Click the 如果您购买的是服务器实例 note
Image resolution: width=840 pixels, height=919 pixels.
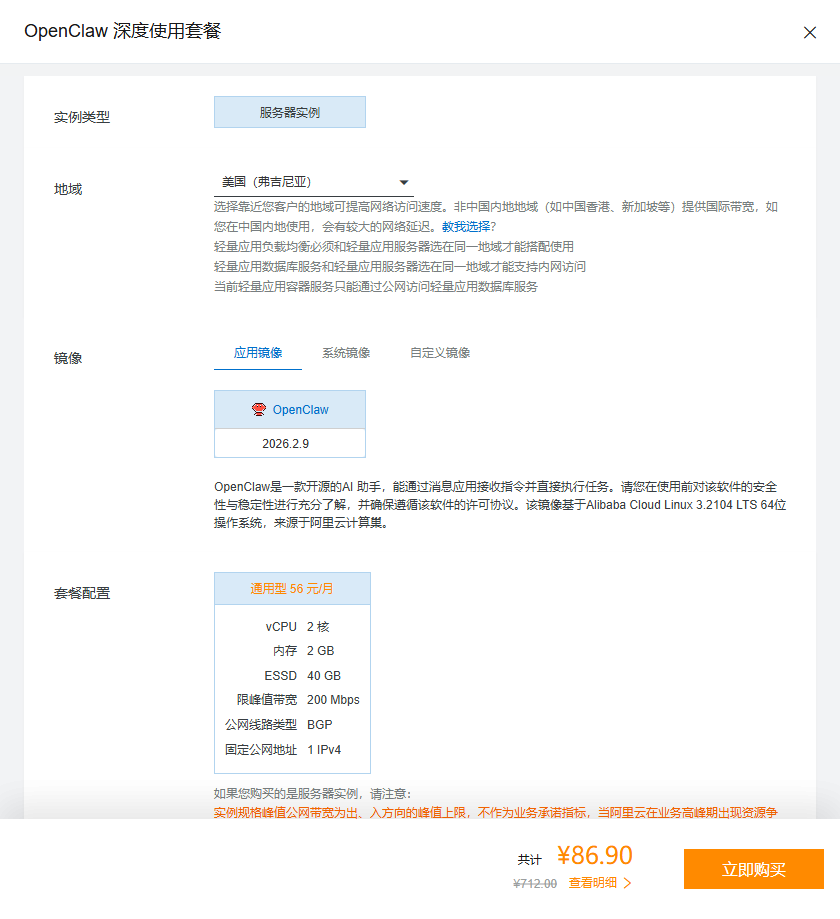click(312, 794)
